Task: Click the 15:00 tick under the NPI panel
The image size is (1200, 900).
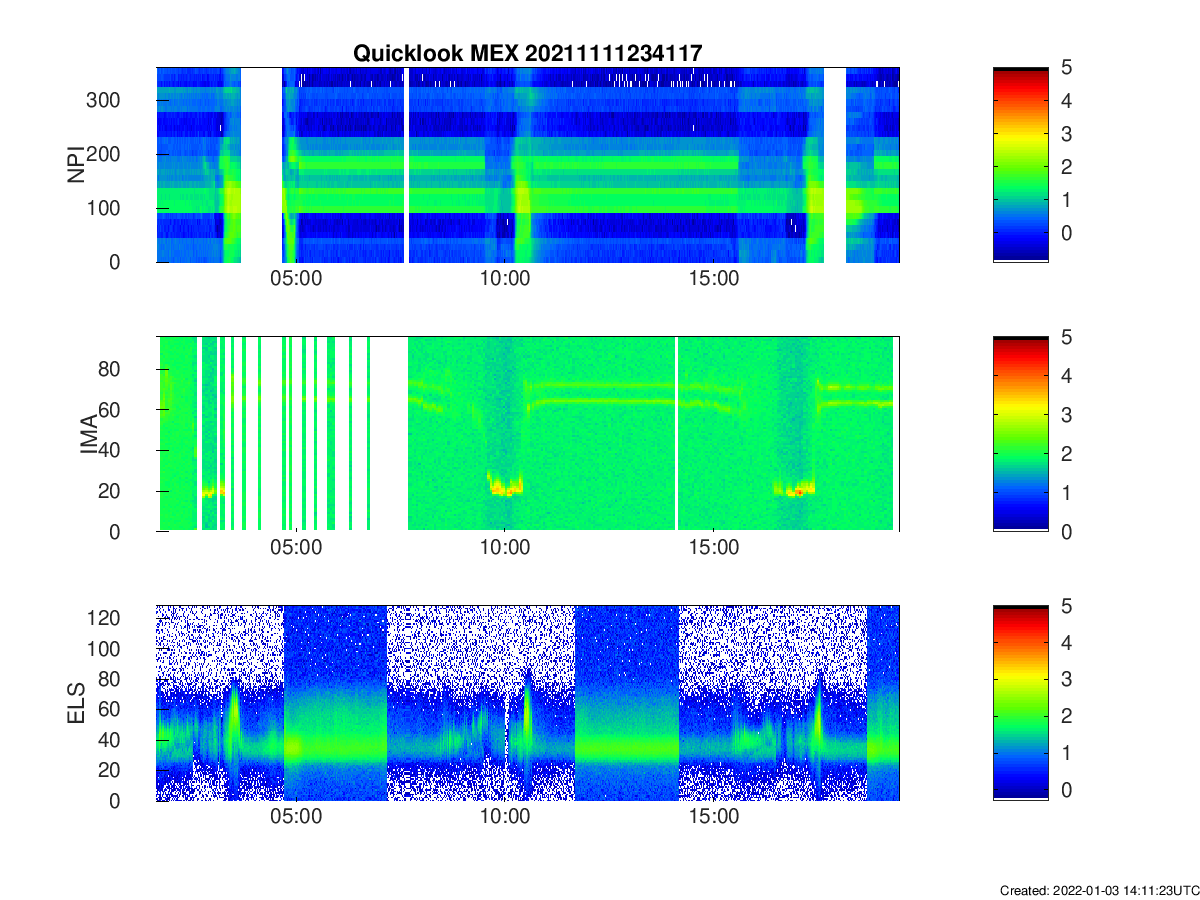Action: point(713,279)
